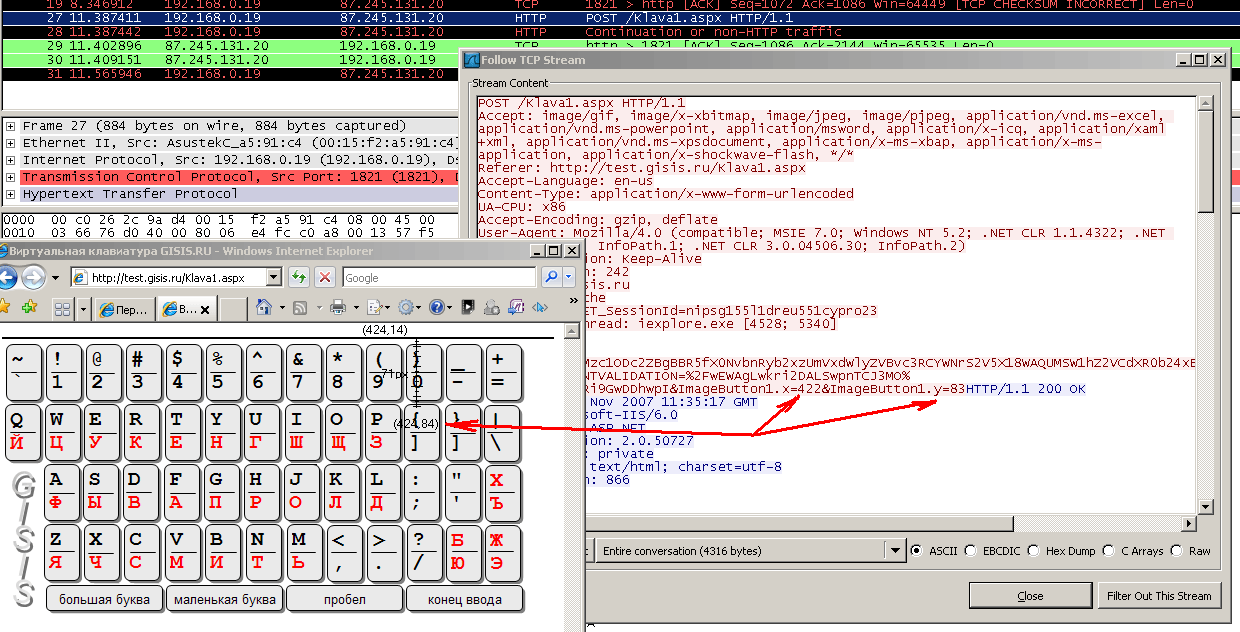Click the Page menu icon in IE
1240x632 pixels.
point(375,307)
